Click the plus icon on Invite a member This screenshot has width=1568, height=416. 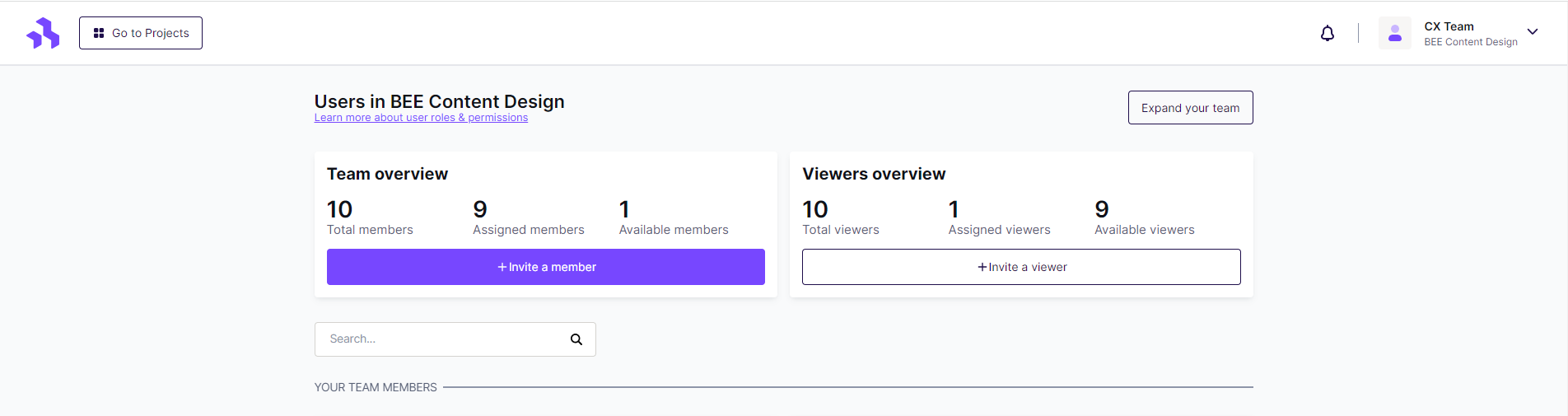[502, 267]
